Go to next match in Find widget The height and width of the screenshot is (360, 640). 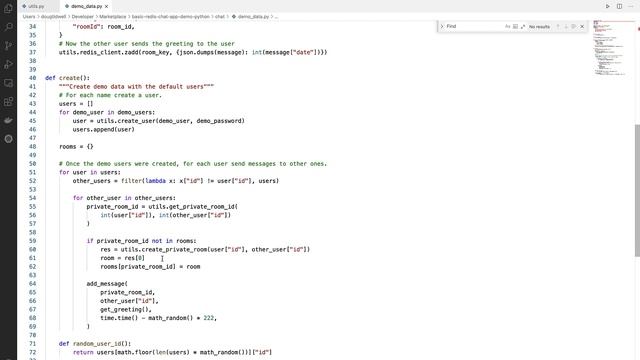[566, 27]
